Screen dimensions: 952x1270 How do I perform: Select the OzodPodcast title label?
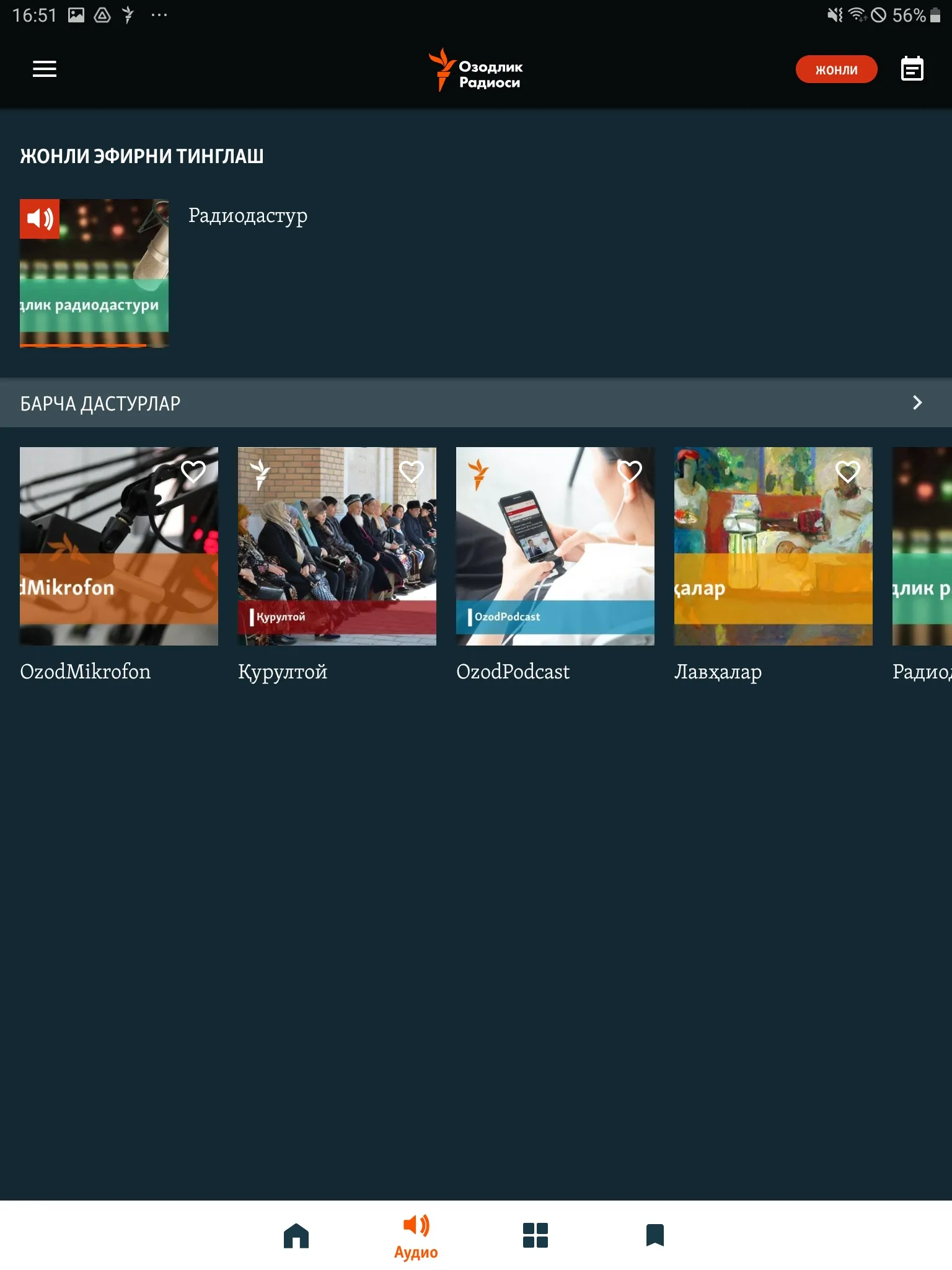[x=513, y=672]
